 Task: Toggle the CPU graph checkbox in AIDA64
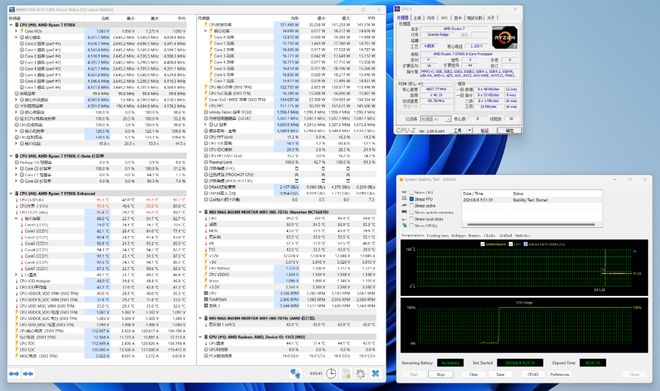pyautogui.click(x=511, y=244)
